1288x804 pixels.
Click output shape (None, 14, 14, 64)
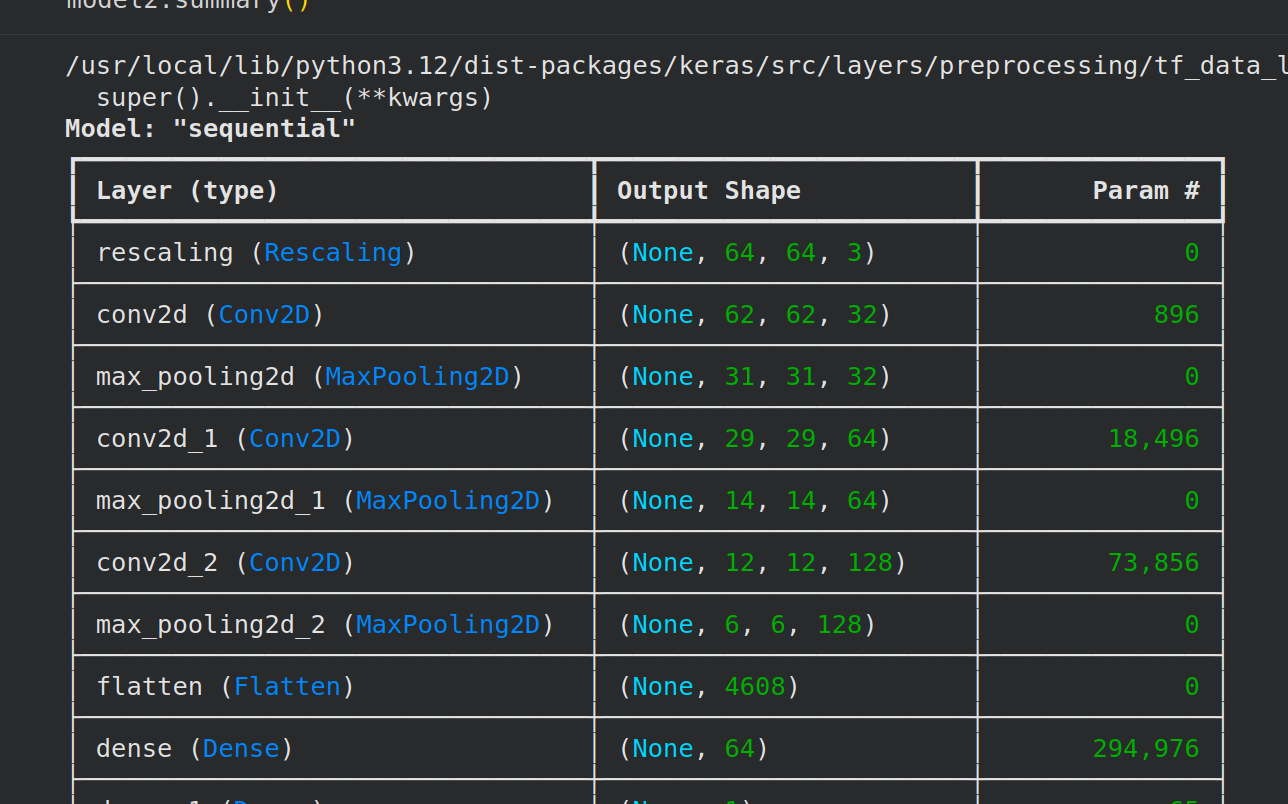(x=755, y=501)
